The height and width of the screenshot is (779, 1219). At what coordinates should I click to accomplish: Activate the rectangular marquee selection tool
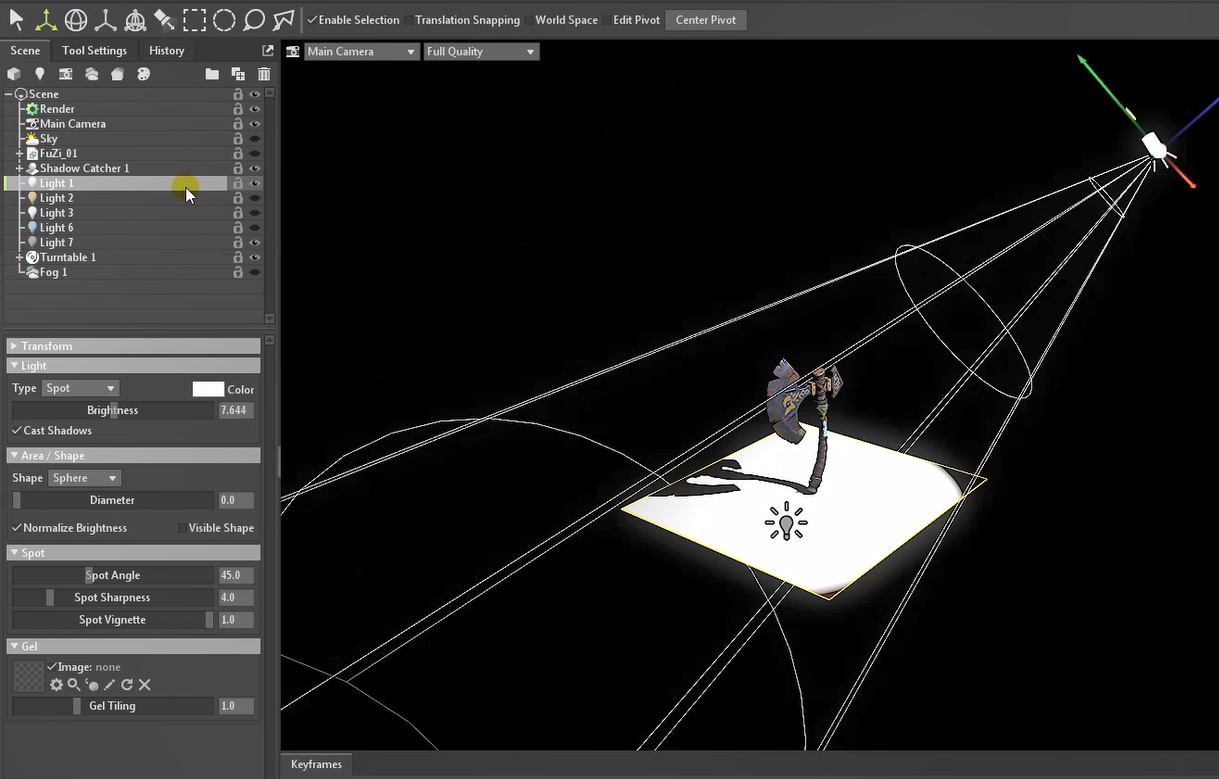tap(194, 19)
